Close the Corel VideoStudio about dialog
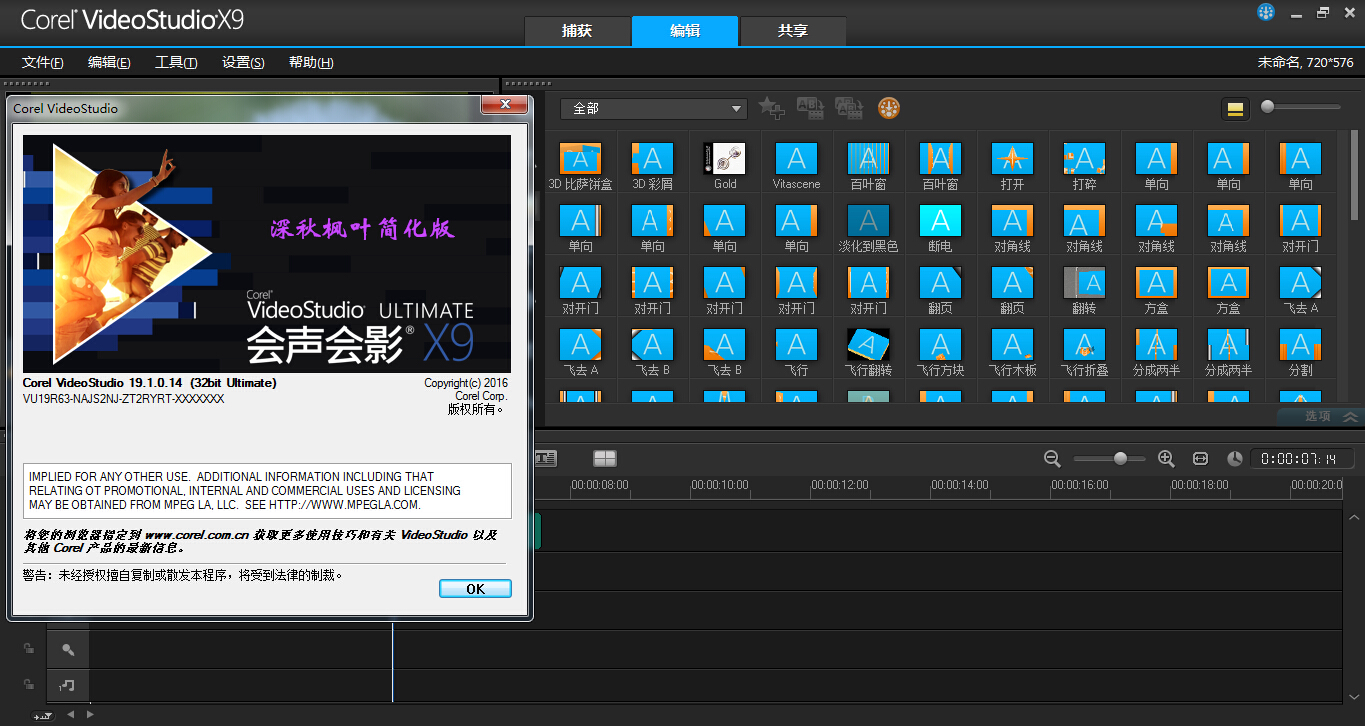Viewport: 1365px width, 726px height. click(x=505, y=104)
